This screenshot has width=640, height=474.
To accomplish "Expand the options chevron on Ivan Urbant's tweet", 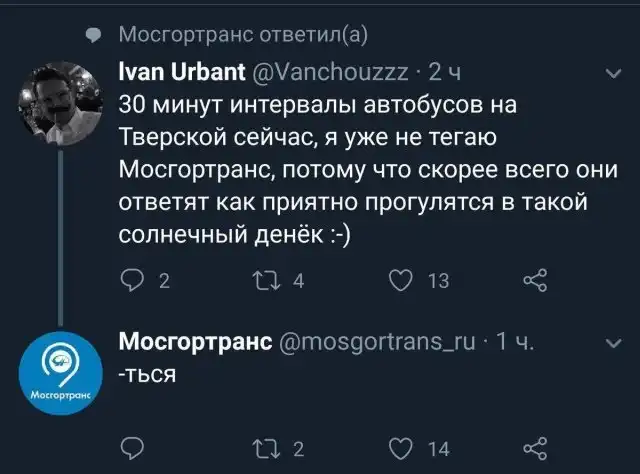I will (x=613, y=73).
